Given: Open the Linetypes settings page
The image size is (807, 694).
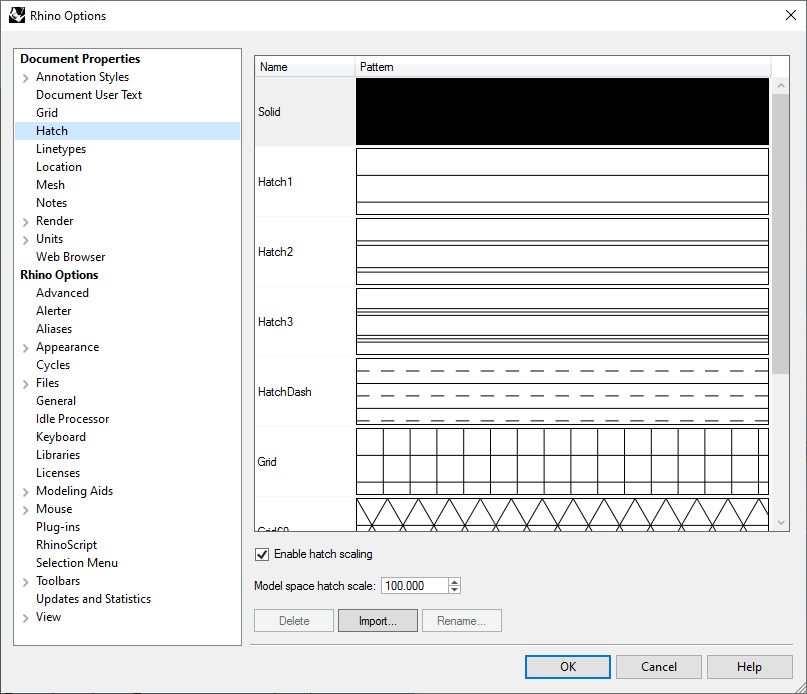Looking at the screenshot, I should [61, 149].
